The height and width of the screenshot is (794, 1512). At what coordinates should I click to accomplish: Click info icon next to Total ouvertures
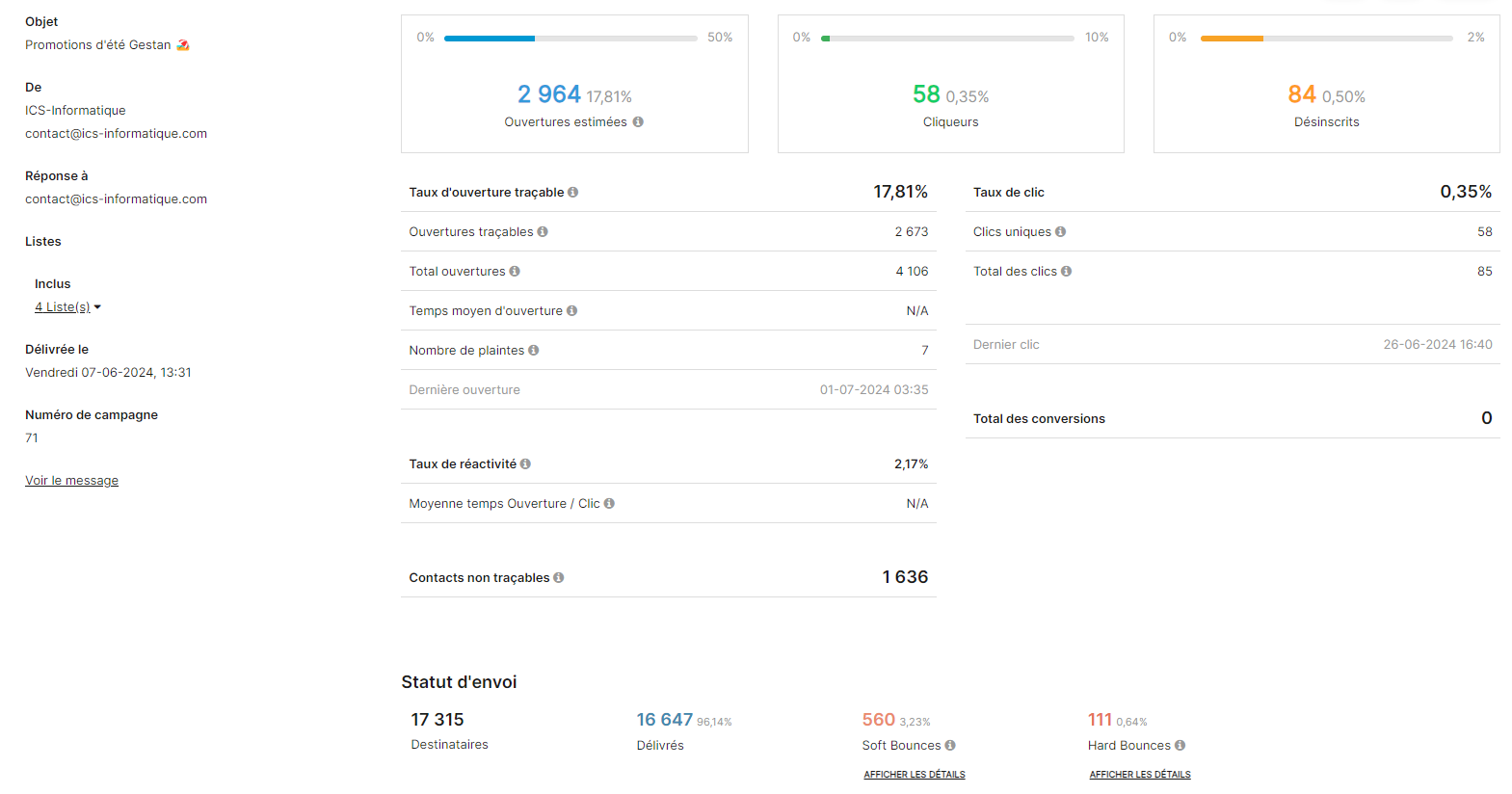click(x=515, y=272)
